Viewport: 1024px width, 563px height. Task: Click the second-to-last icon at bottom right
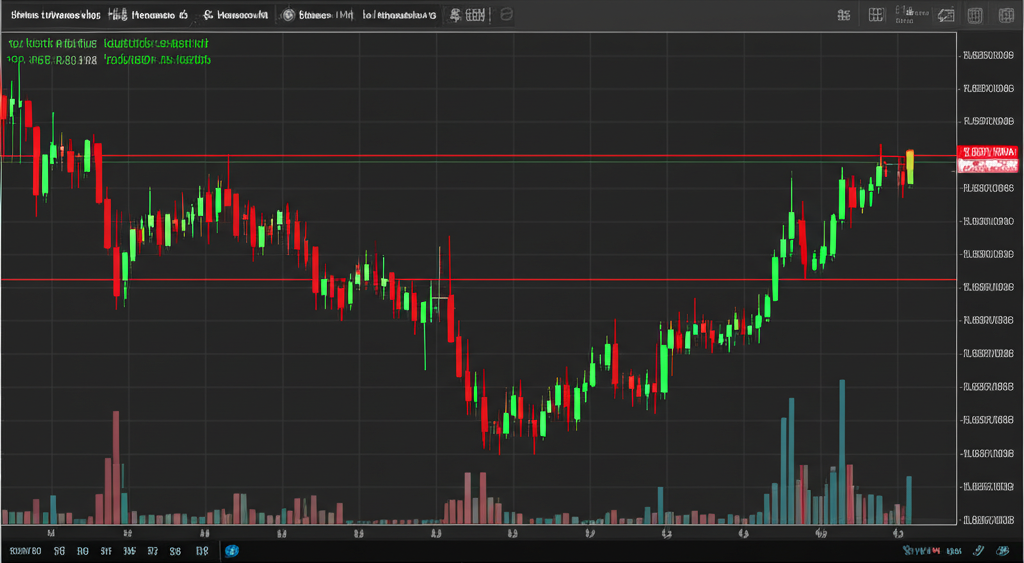(x=979, y=551)
